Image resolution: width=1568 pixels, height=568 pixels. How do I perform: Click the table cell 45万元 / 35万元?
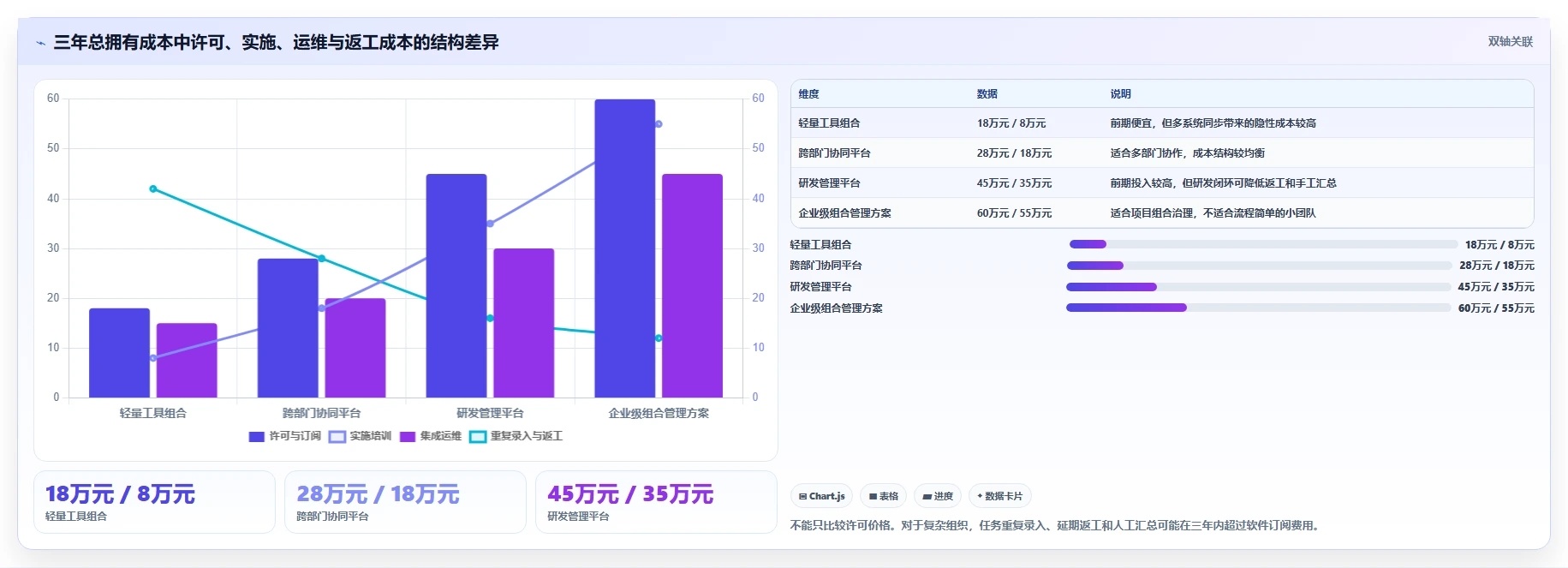pyautogui.click(x=1014, y=183)
